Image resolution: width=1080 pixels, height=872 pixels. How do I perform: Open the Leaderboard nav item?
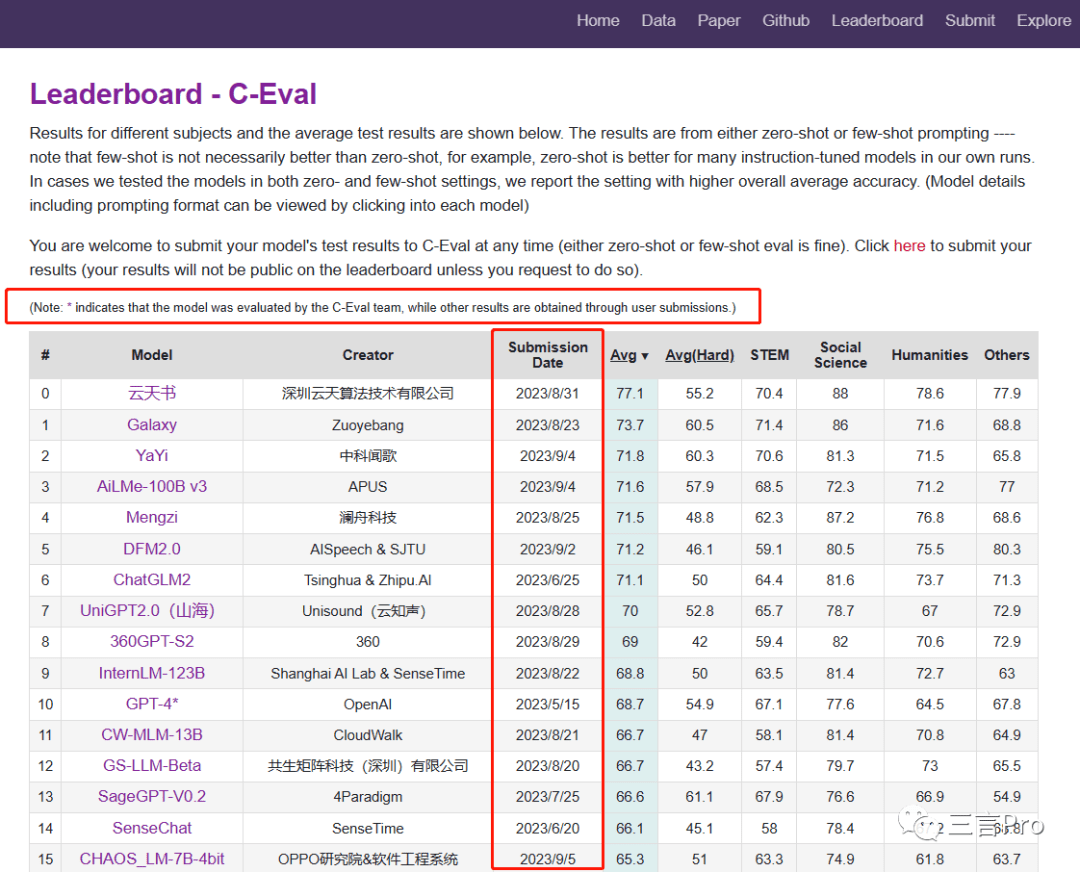[877, 21]
